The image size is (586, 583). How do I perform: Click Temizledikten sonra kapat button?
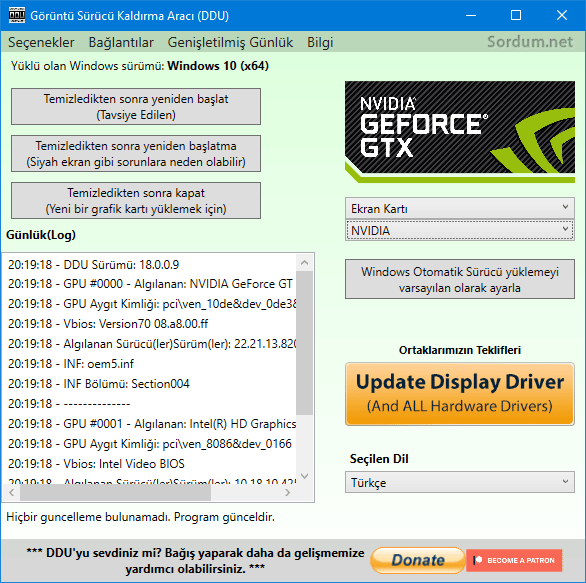136,201
